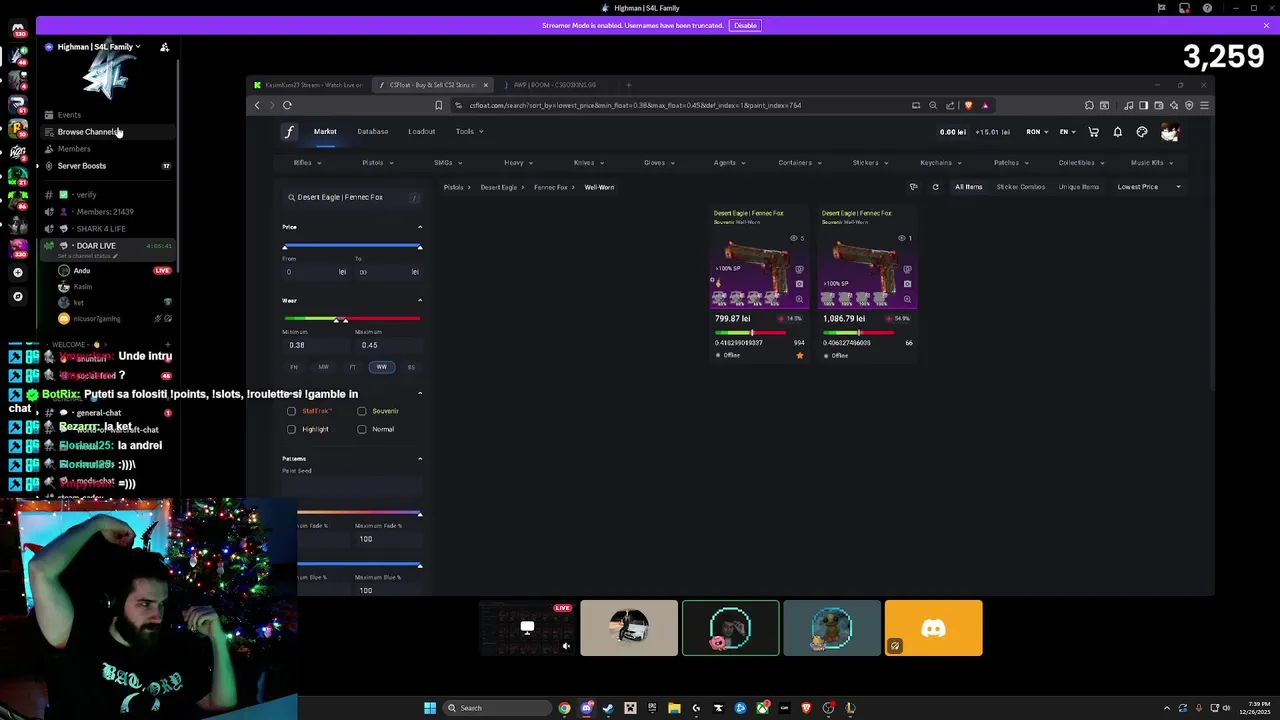The height and width of the screenshot is (720, 1280).
Task: Bookmark the current page icon
Action: (438, 105)
